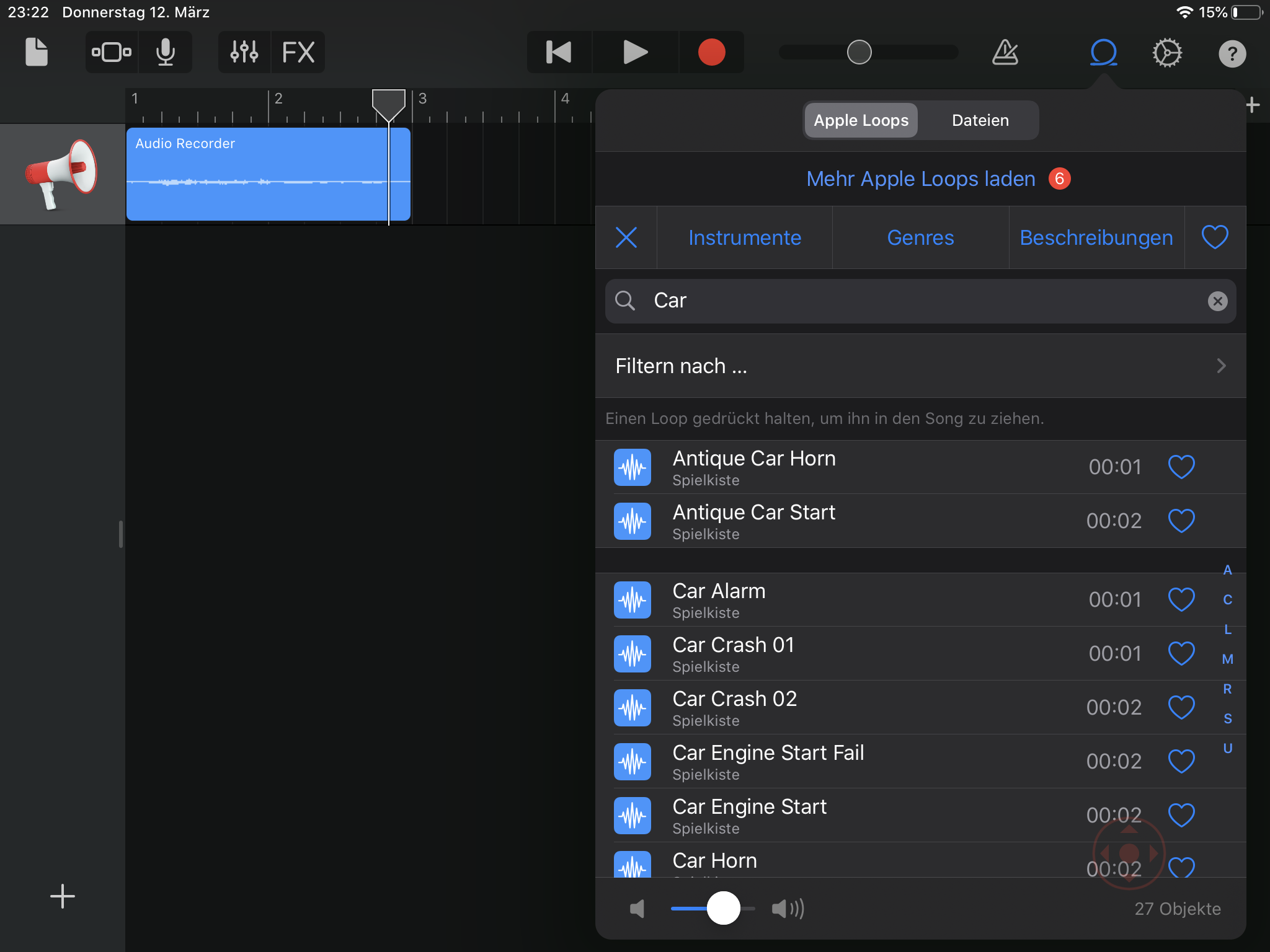
Task: Switch to the Dateien tab
Action: pyautogui.click(x=980, y=120)
